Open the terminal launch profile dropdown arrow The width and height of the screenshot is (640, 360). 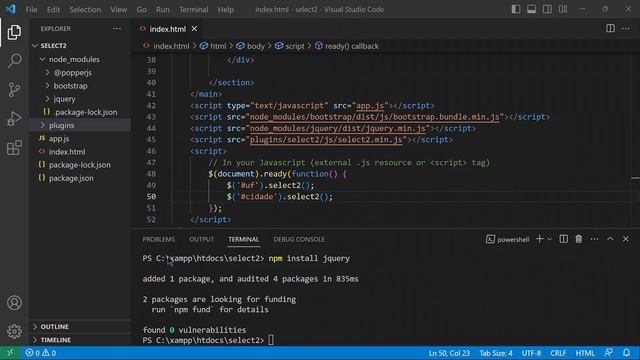coord(549,239)
